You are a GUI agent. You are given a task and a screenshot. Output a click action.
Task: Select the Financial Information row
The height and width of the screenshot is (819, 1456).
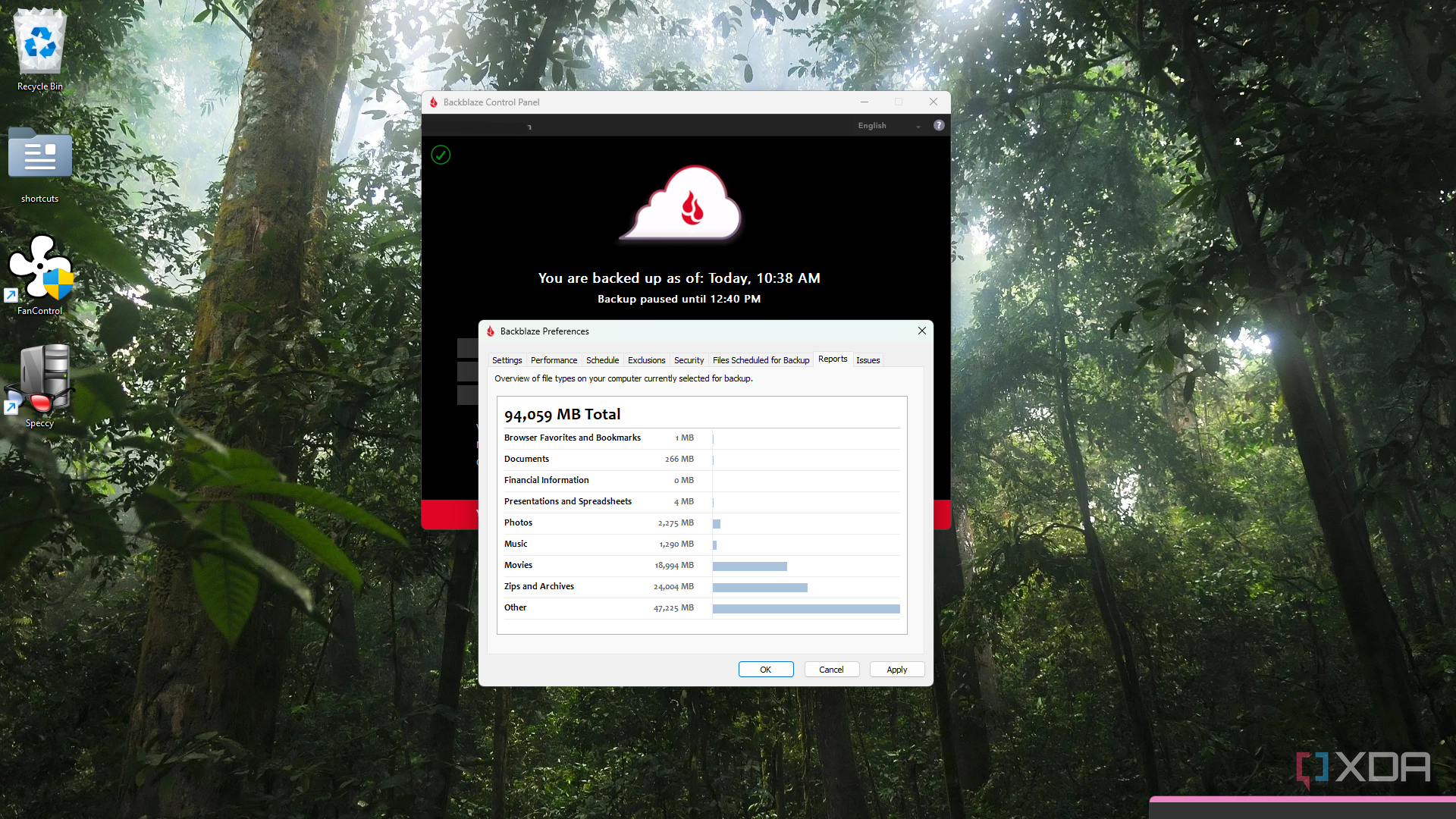point(701,481)
